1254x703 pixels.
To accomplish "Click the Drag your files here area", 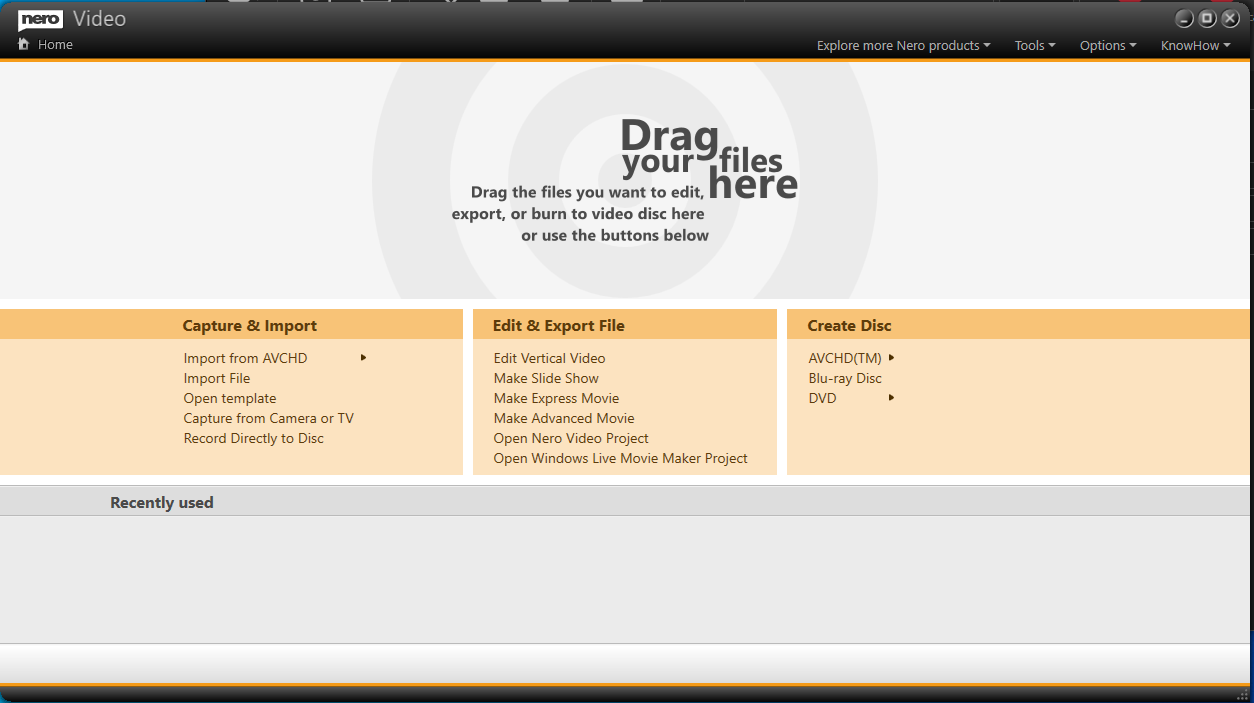I will coord(625,180).
